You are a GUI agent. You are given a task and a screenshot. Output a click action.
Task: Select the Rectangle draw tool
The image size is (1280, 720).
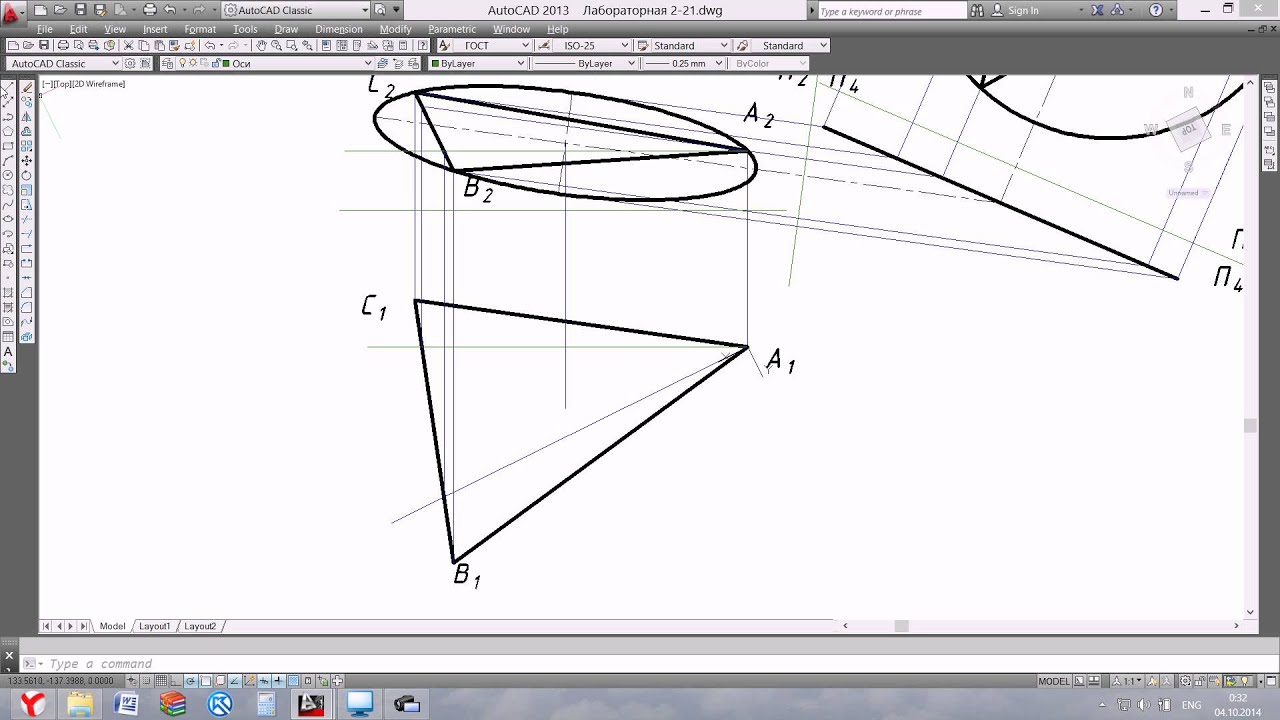point(8,146)
